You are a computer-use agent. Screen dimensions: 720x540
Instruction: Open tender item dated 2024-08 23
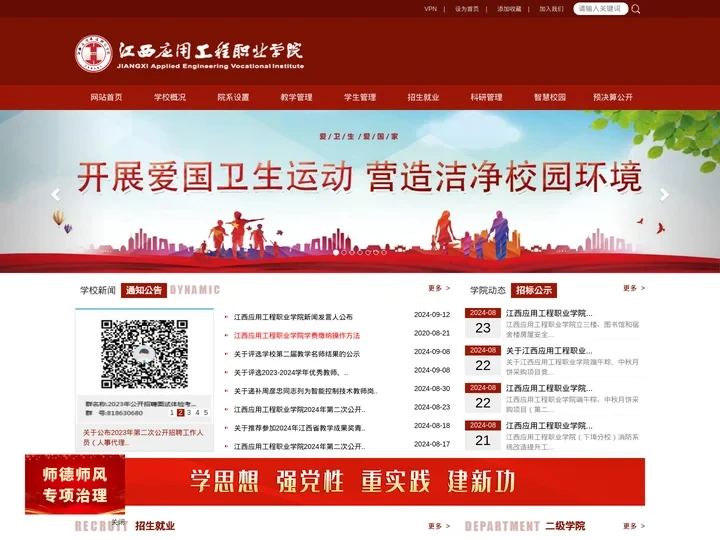[x=555, y=324]
